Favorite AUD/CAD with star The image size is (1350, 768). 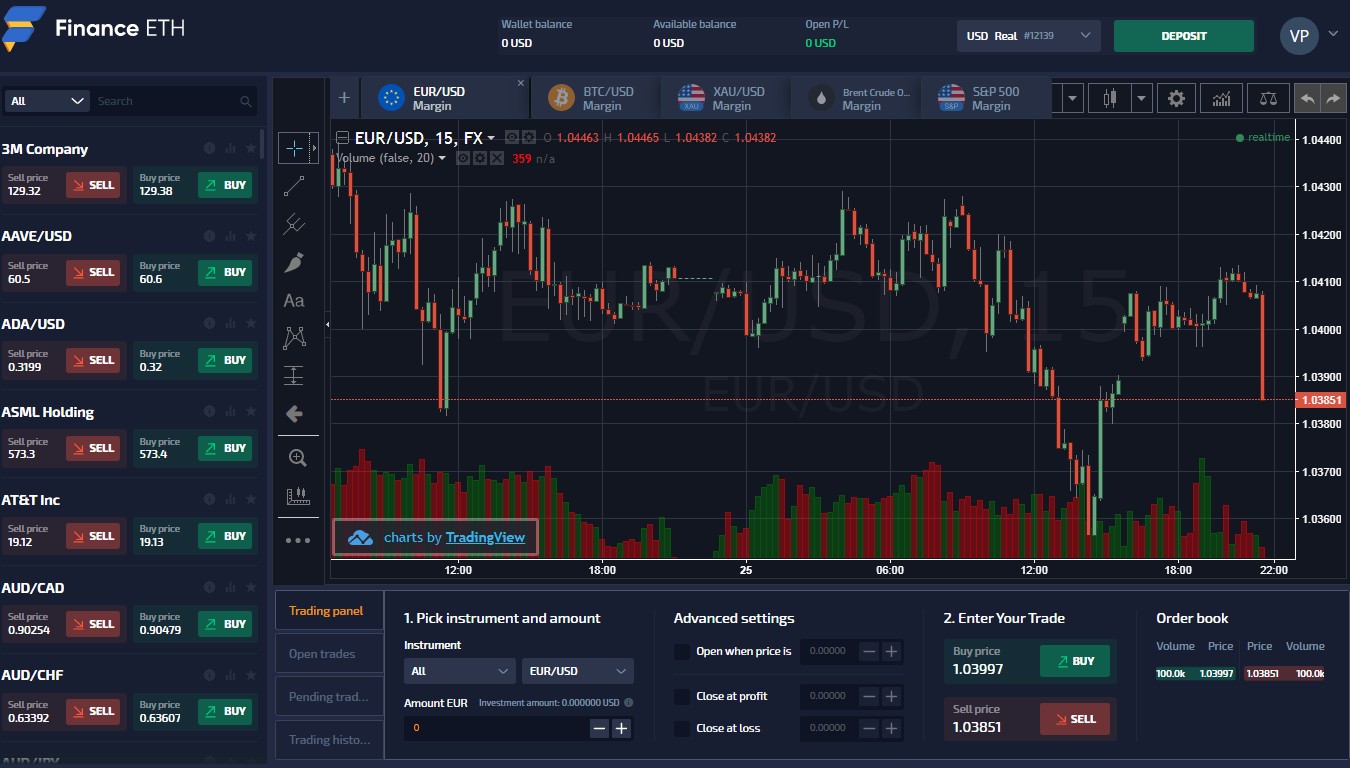click(x=250, y=588)
